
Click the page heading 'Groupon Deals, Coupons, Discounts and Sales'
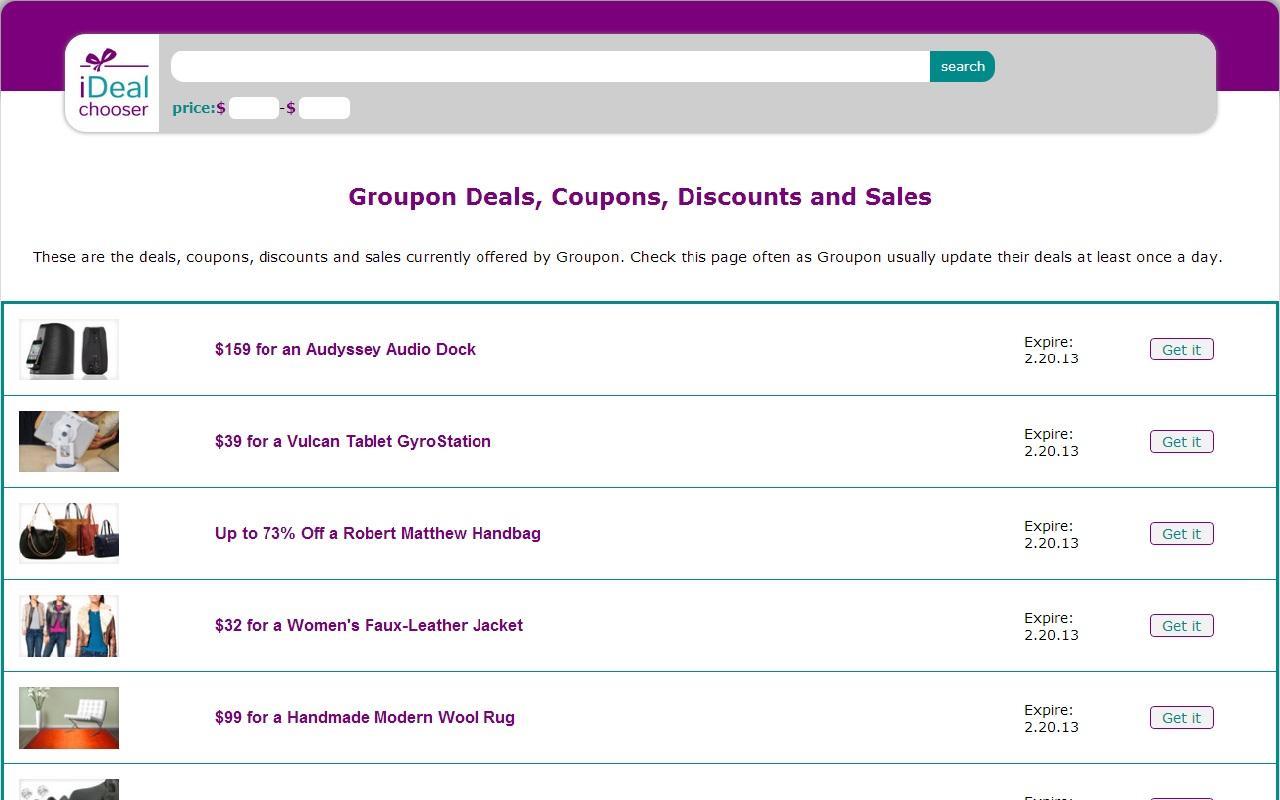(x=640, y=197)
